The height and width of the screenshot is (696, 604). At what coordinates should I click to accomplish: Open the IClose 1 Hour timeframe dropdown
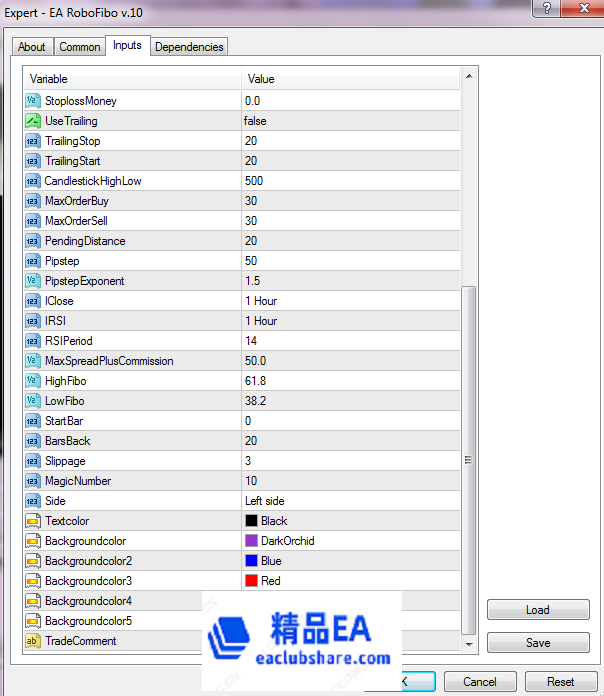point(350,301)
